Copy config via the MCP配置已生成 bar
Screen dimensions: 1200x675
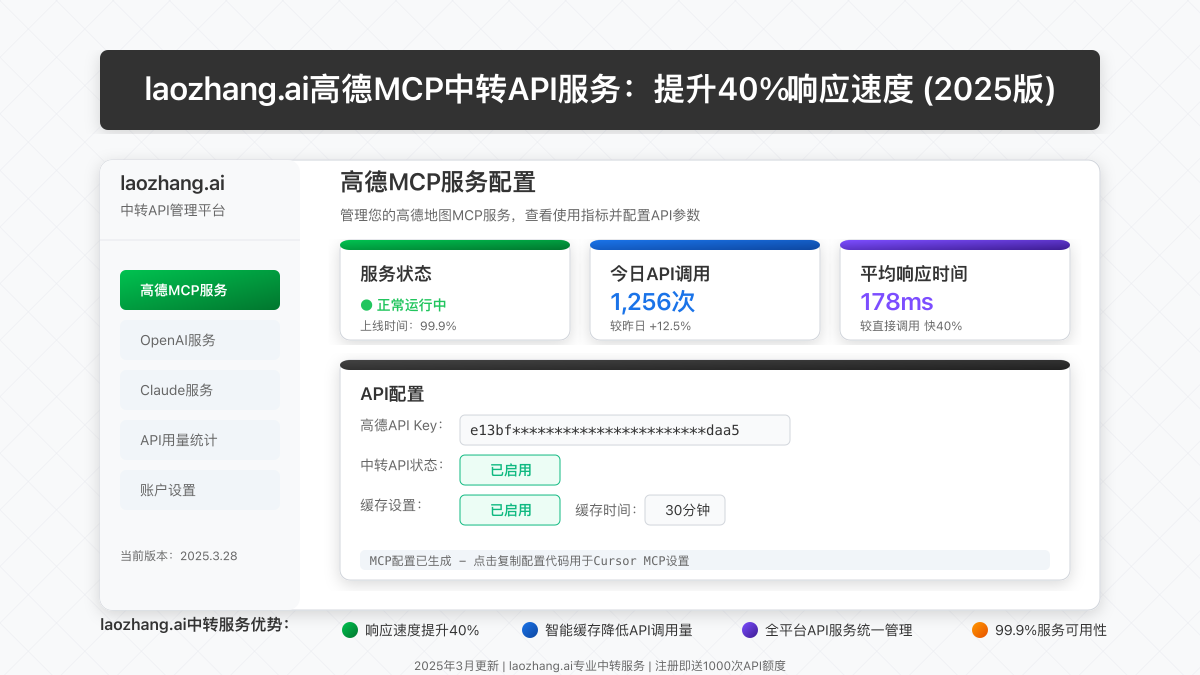click(705, 560)
